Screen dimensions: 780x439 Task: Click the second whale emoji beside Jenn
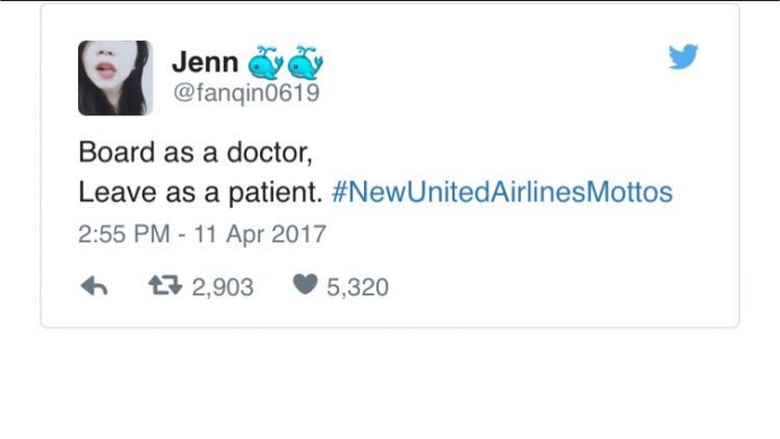(305, 63)
